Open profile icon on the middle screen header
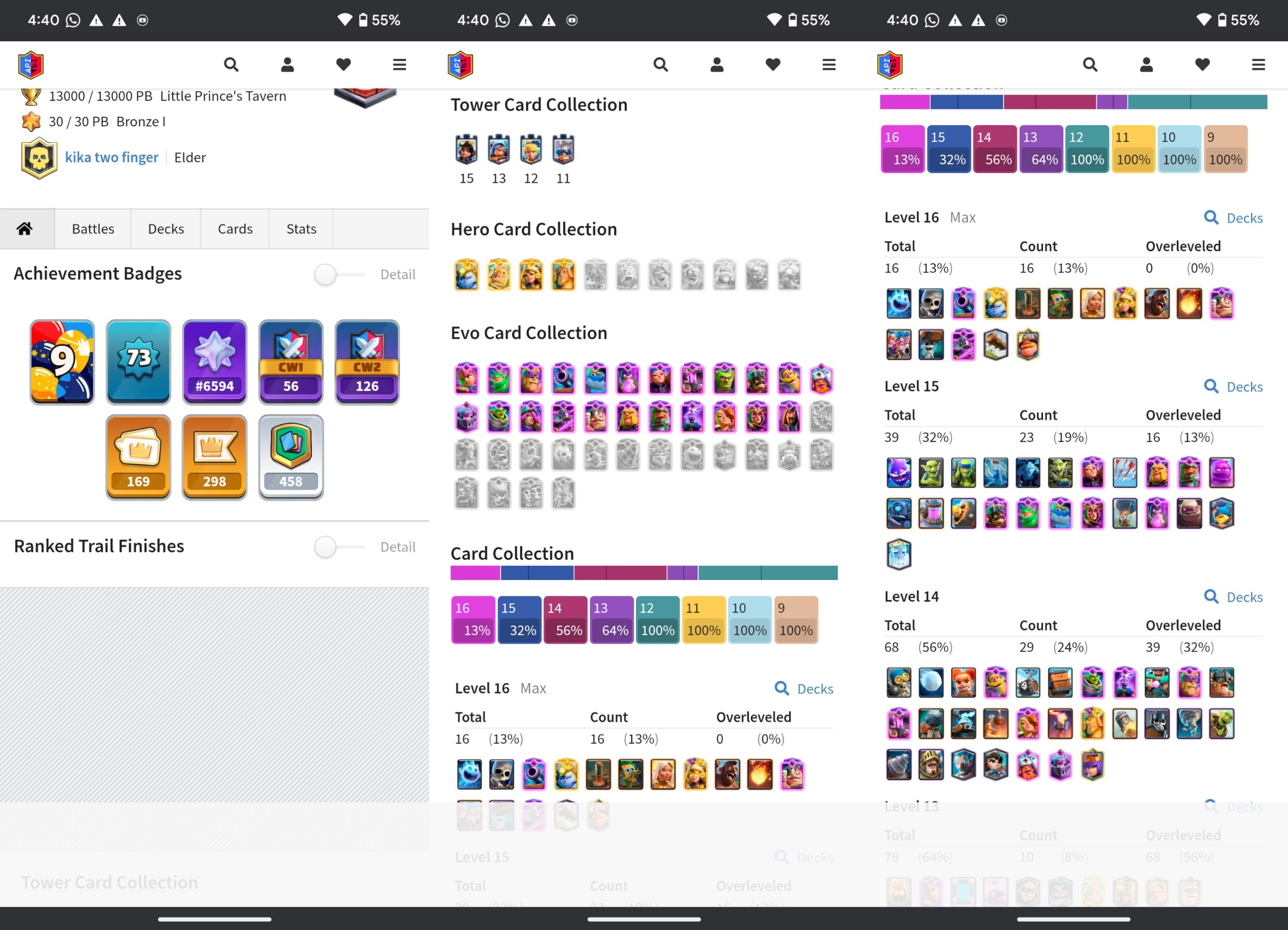1288x930 pixels. 716,65
